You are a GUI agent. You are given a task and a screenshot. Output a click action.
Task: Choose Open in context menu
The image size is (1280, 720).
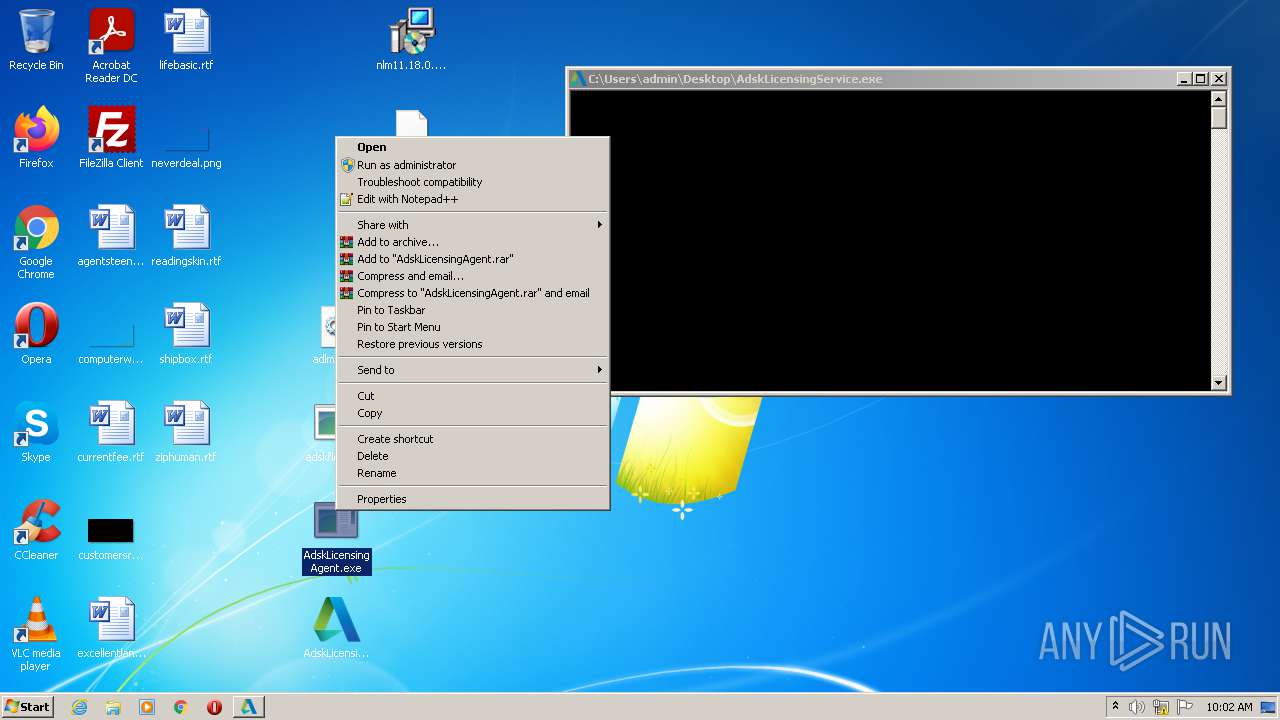pos(473,147)
